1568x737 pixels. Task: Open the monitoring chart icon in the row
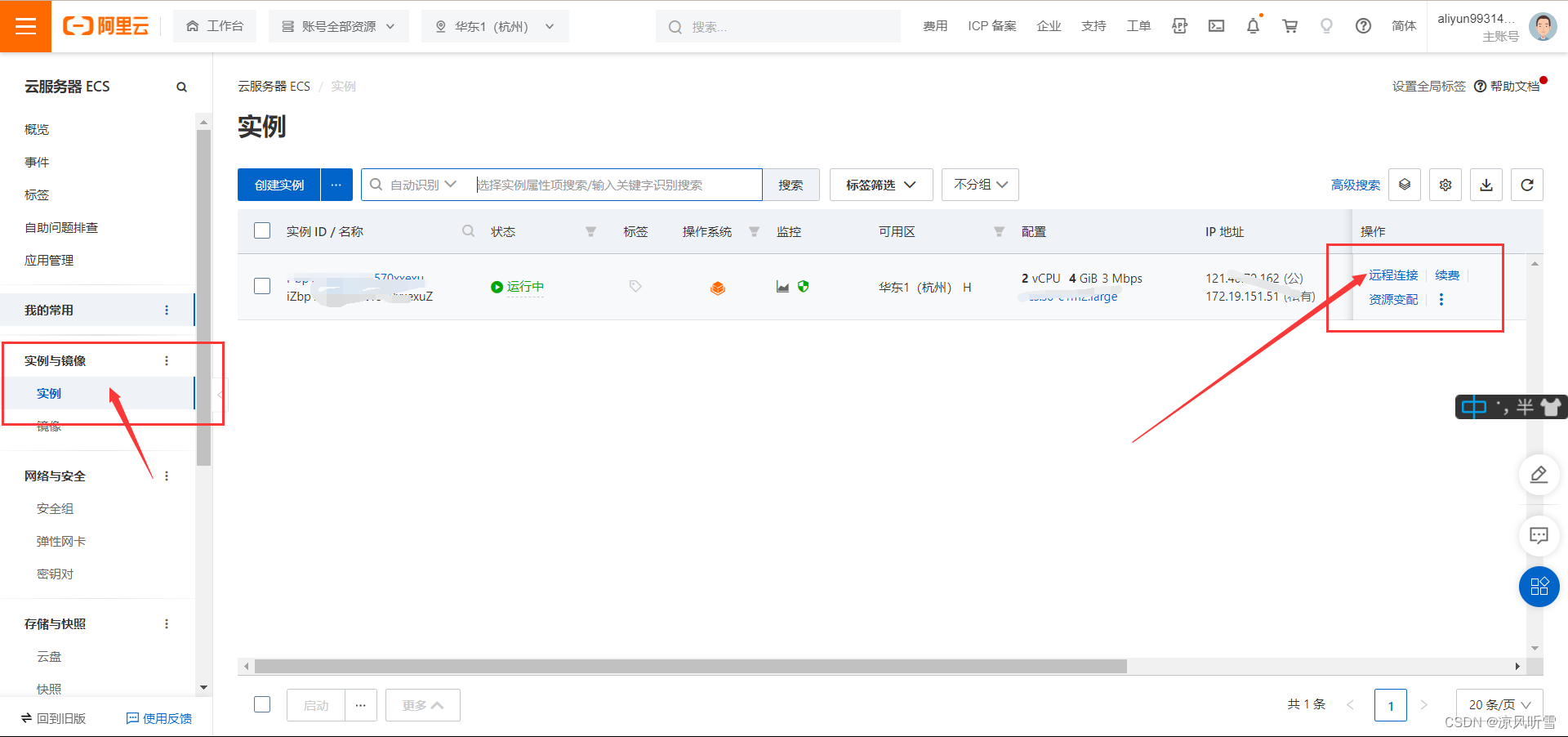pos(782,286)
